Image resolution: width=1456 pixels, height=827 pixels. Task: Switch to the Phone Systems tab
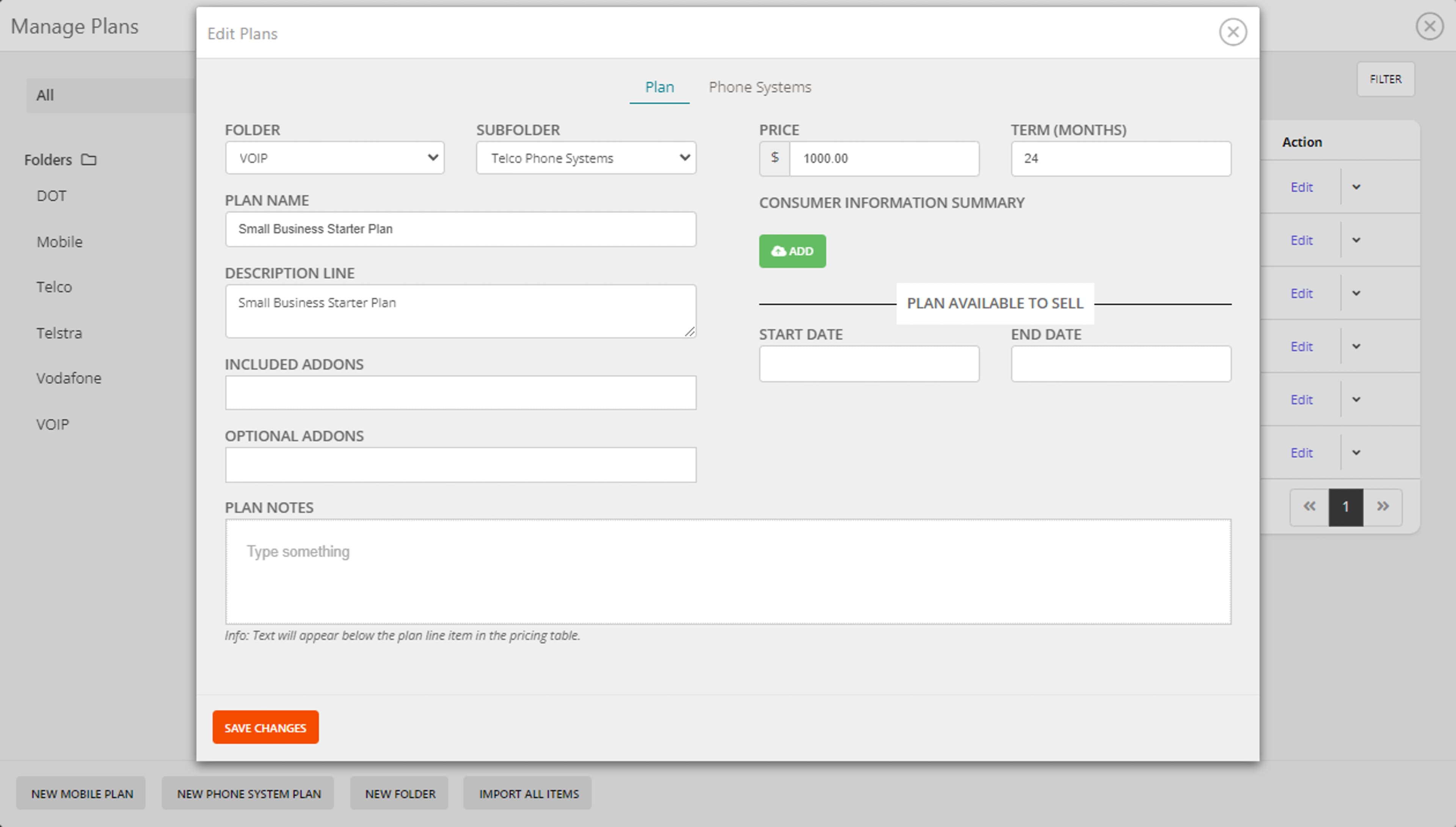pyautogui.click(x=760, y=87)
